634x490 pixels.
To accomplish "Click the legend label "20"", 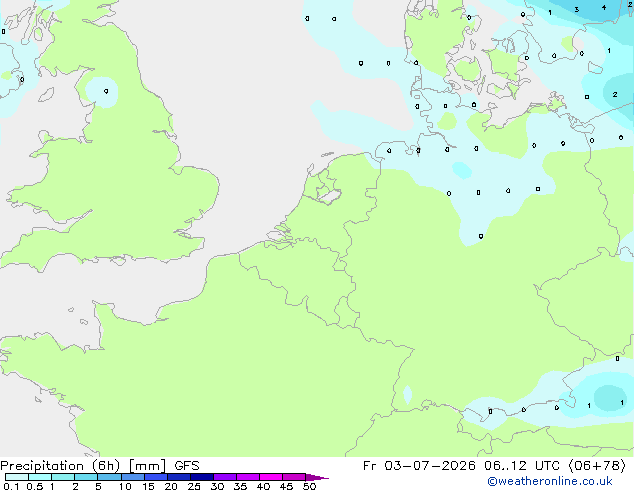I will pyautogui.click(x=171, y=486).
